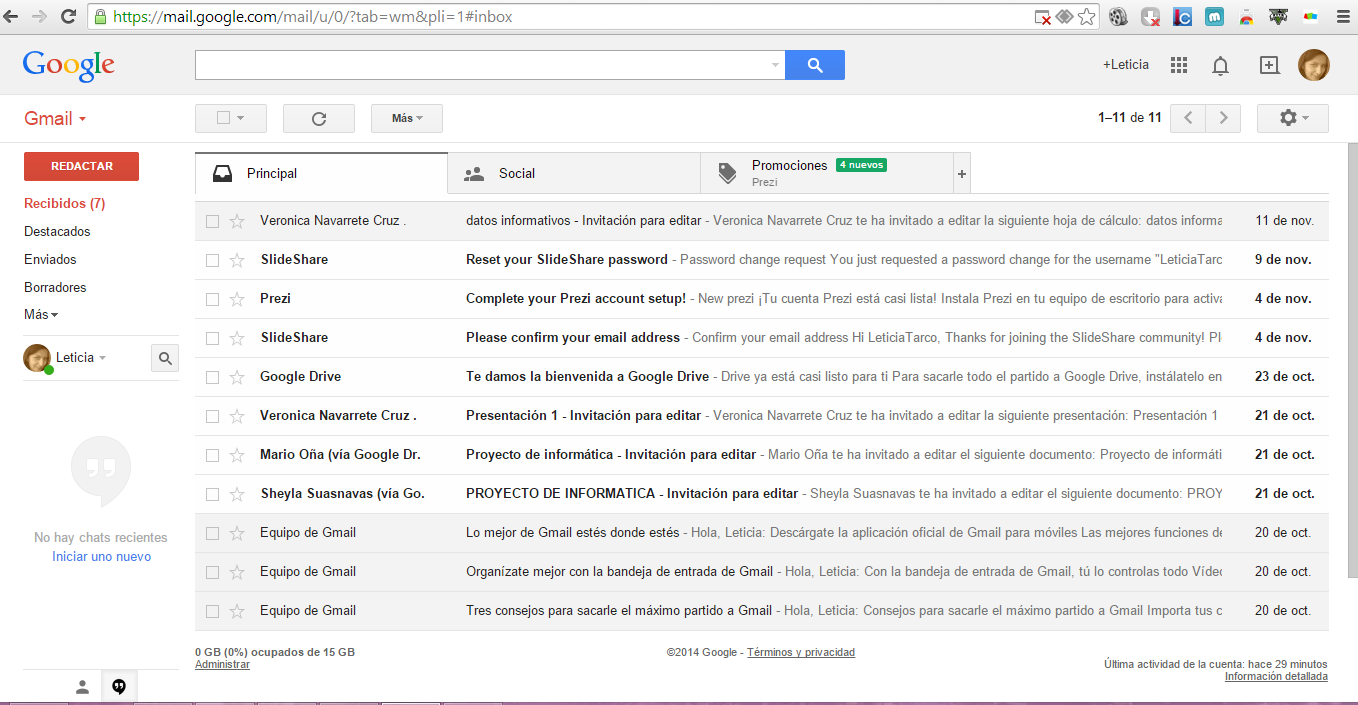This screenshot has width=1358, height=705.
Task: Check the Veronica Navarrete Cruz email checkbox
Action: pos(211,220)
